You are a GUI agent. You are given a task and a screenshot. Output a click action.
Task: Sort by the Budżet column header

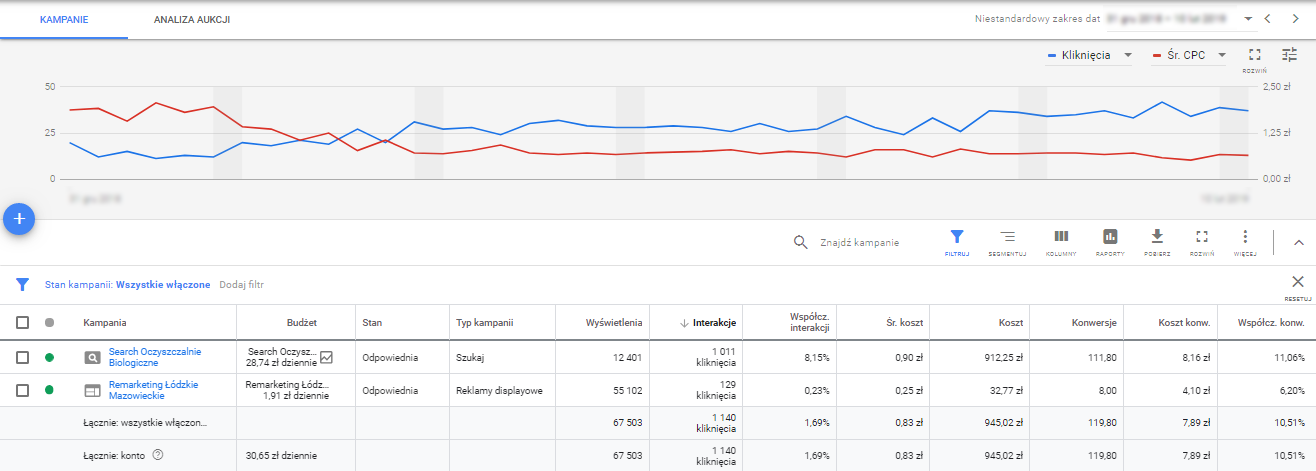point(301,322)
